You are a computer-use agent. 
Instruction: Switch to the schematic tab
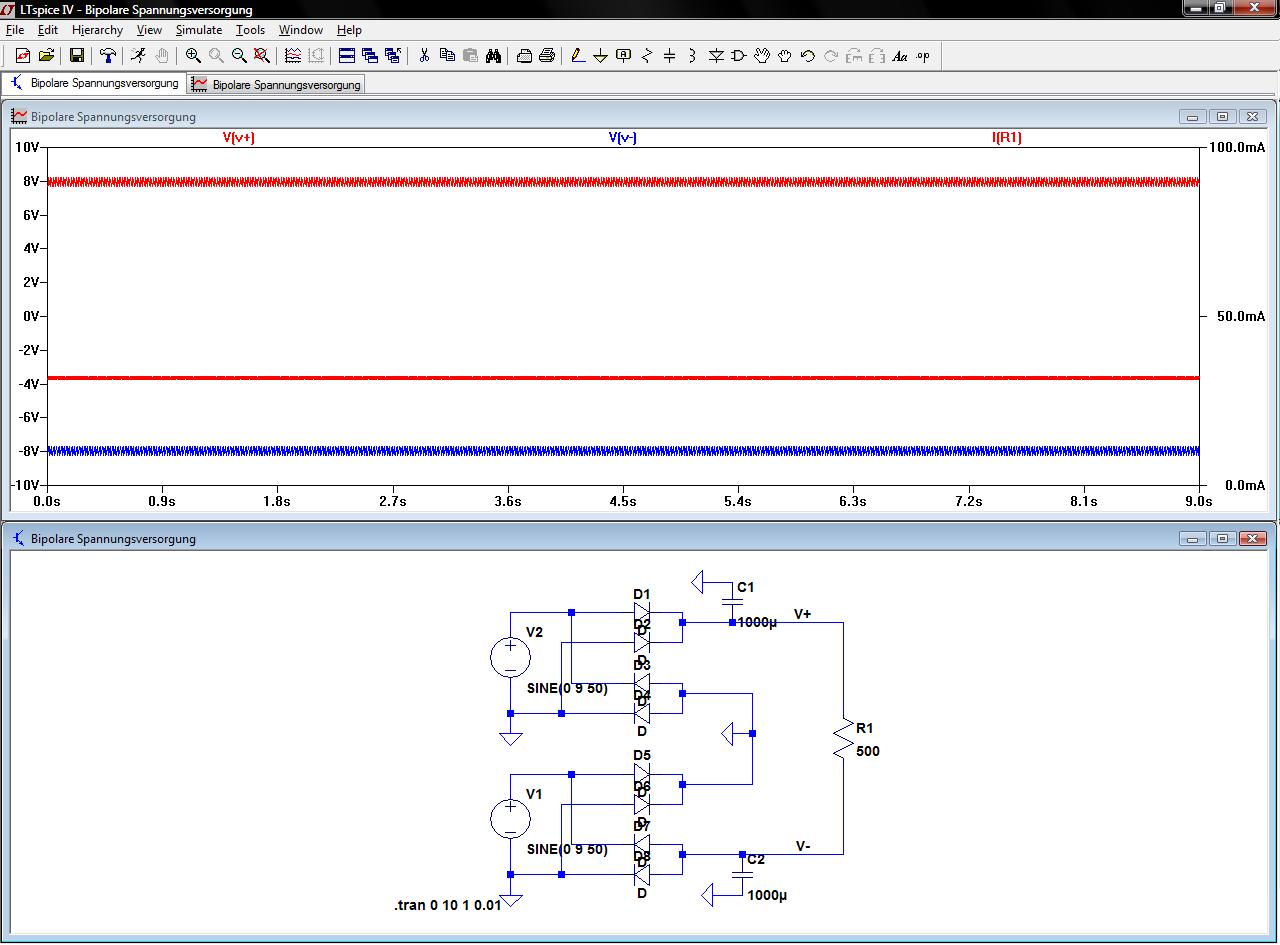[95, 83]
